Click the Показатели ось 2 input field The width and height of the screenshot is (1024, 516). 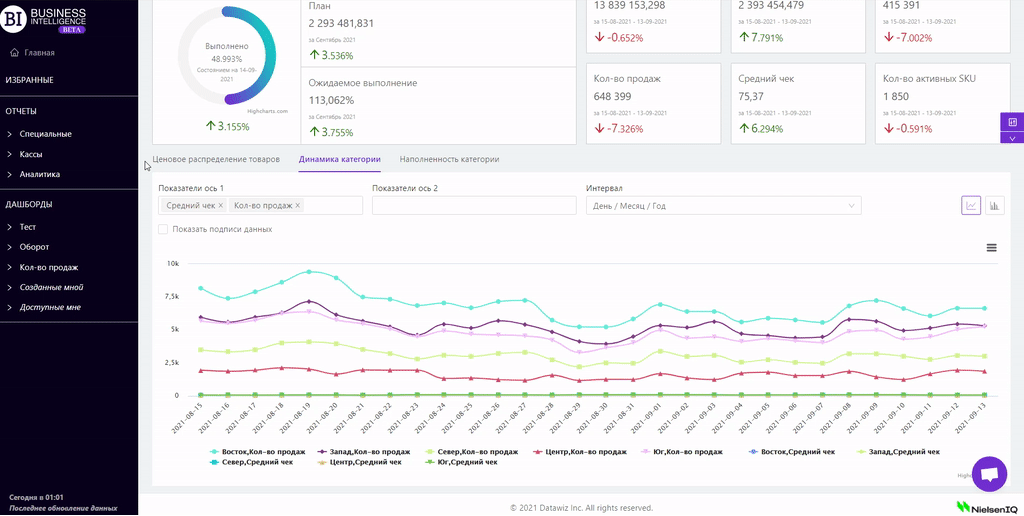tap(473, 205)
